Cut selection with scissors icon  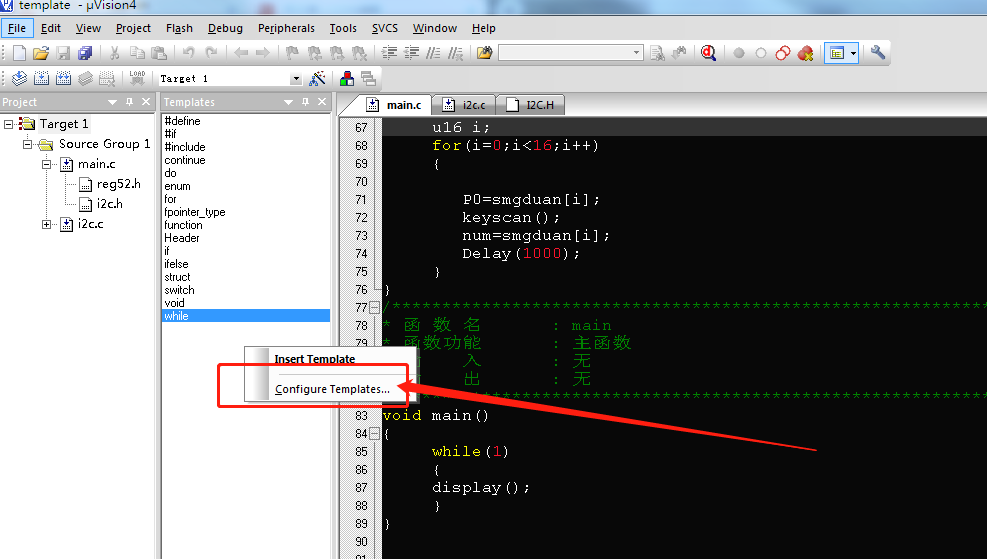click(x=115, y=54)
